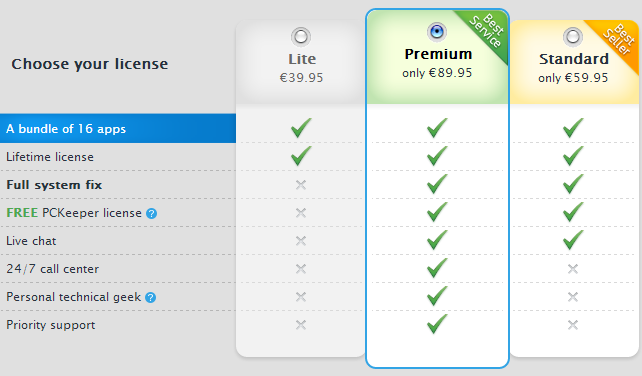Click the Best Service green ribbon

click(486, 32)
